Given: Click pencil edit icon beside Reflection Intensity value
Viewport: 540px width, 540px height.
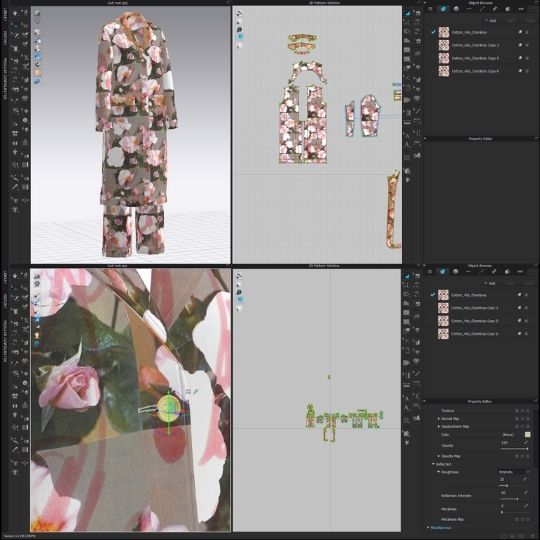Looking at the screenshot, I should [526, 493].
